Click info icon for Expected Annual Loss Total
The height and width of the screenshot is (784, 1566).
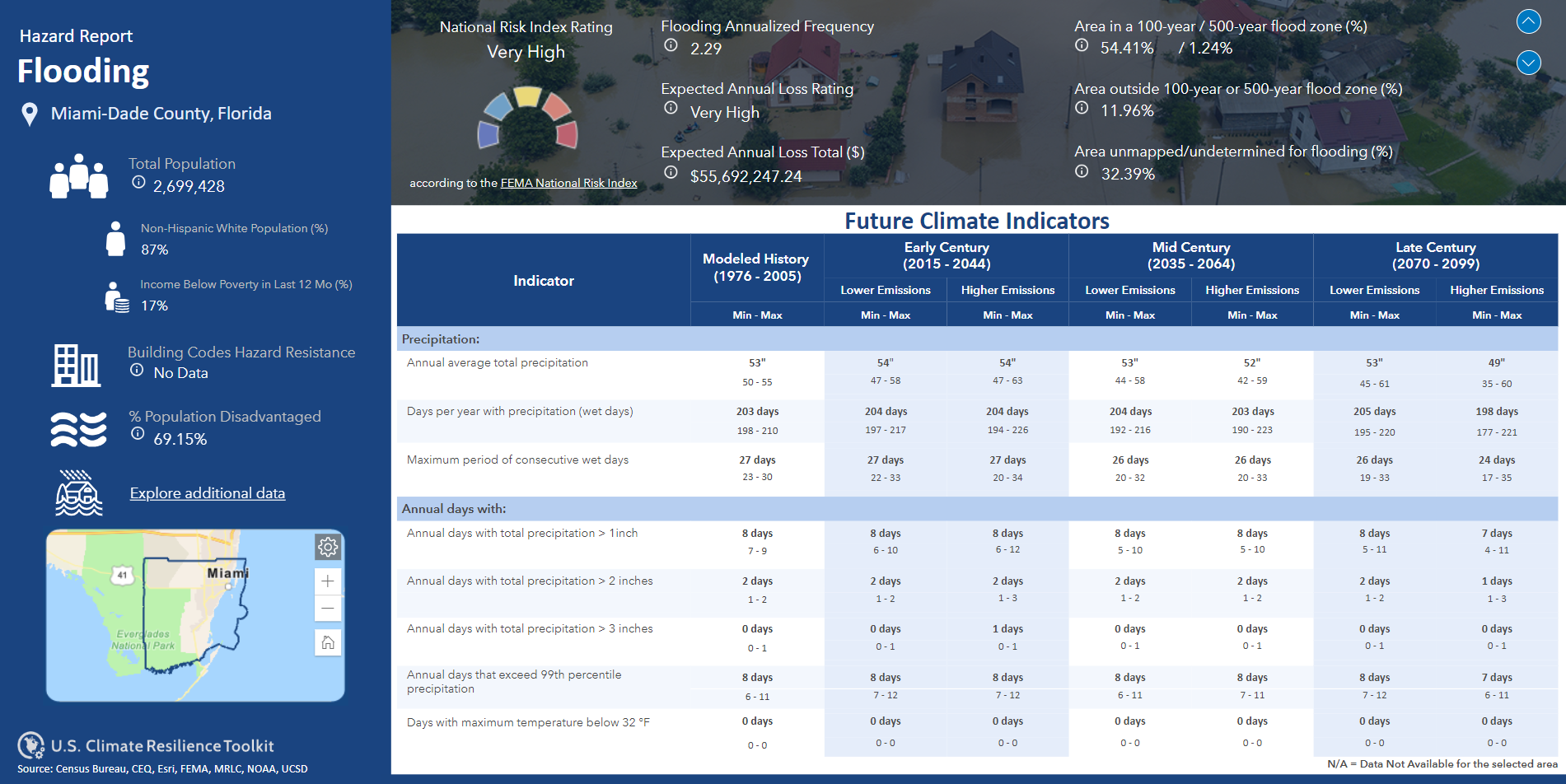pos(671,172)
